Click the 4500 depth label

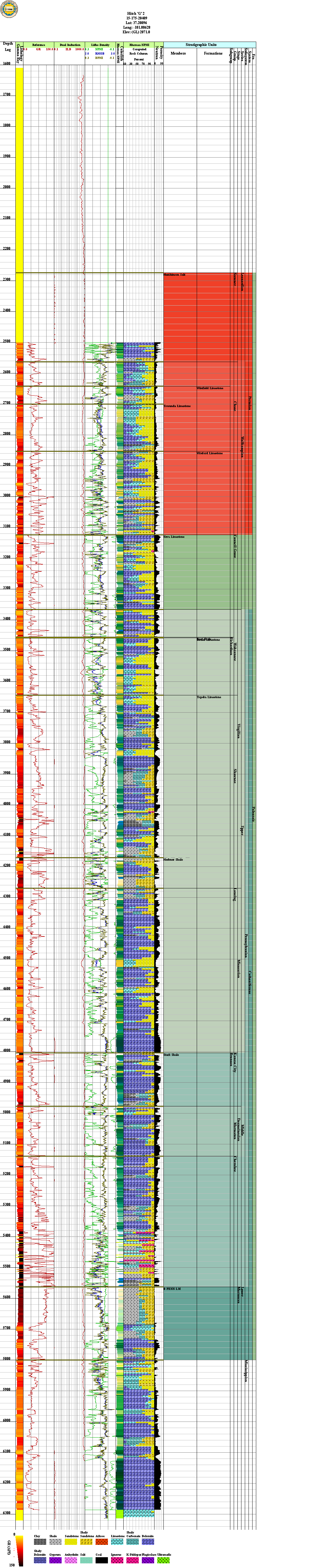tap(7, 958)
